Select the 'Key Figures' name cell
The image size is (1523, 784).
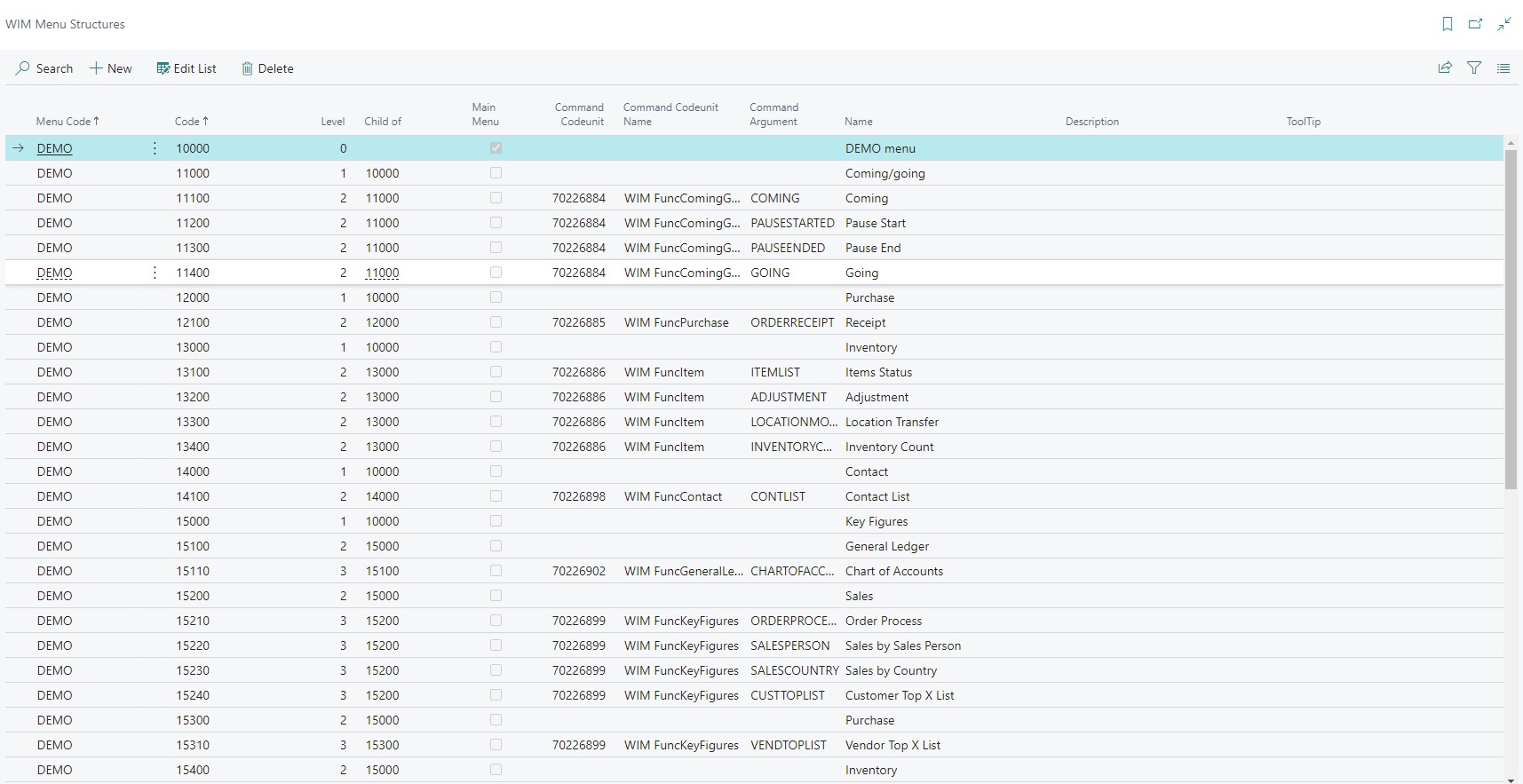pos(877,521)
